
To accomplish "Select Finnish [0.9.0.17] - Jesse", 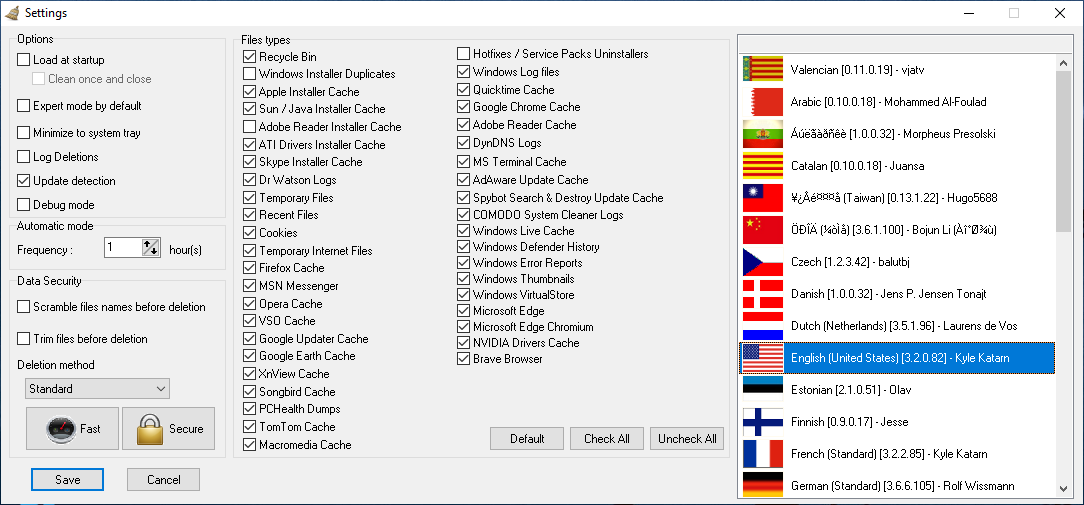I will tap(897, 422).
